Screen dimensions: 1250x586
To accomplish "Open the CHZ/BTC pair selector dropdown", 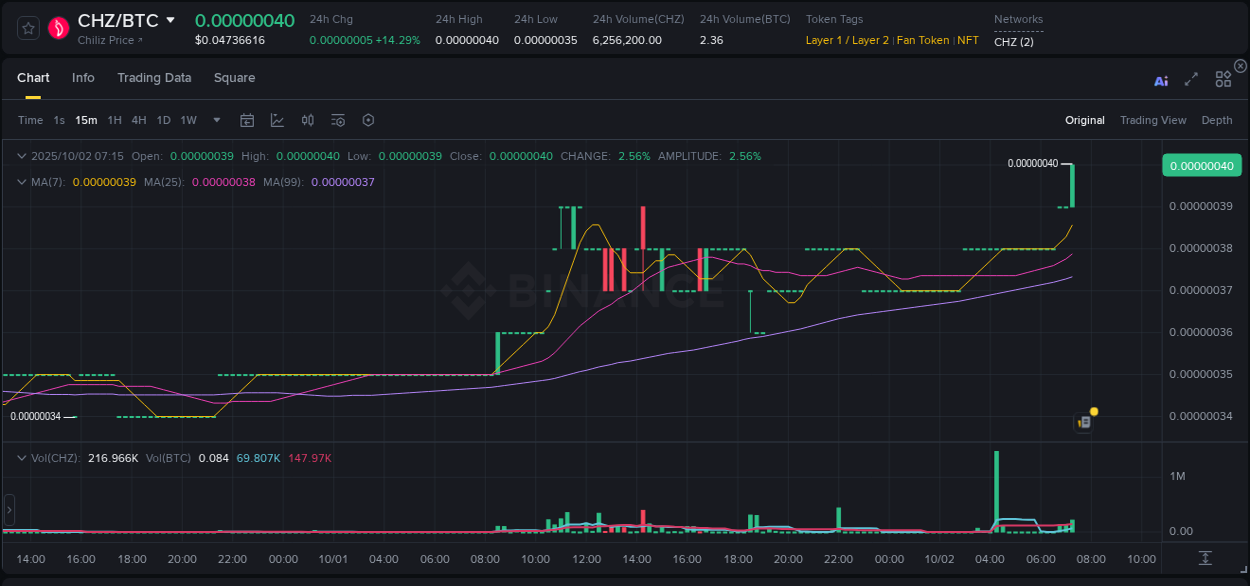I will tap(170, 20).
